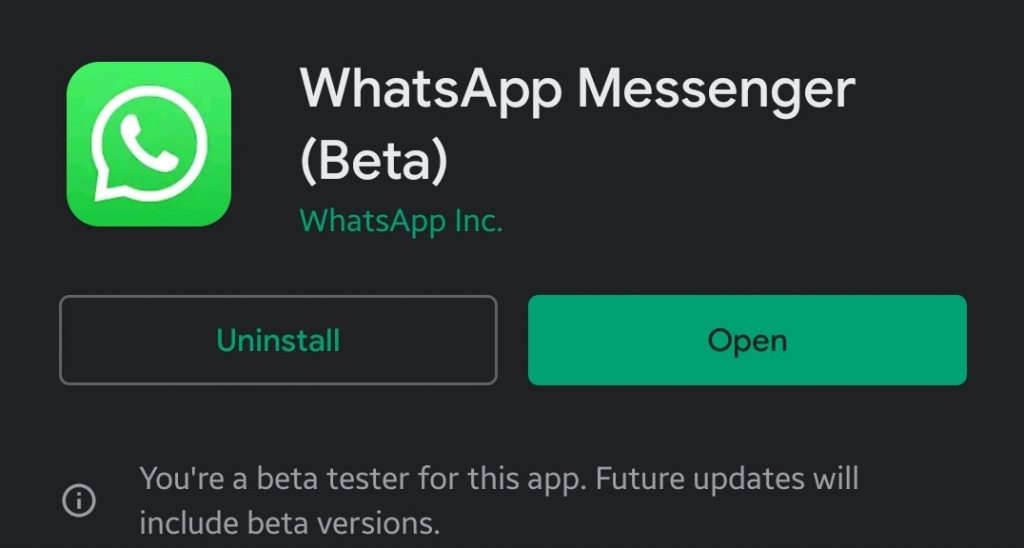Click the circled info icon
Image resolution: width=1024 pixels, height=548 pixels.
80,501
